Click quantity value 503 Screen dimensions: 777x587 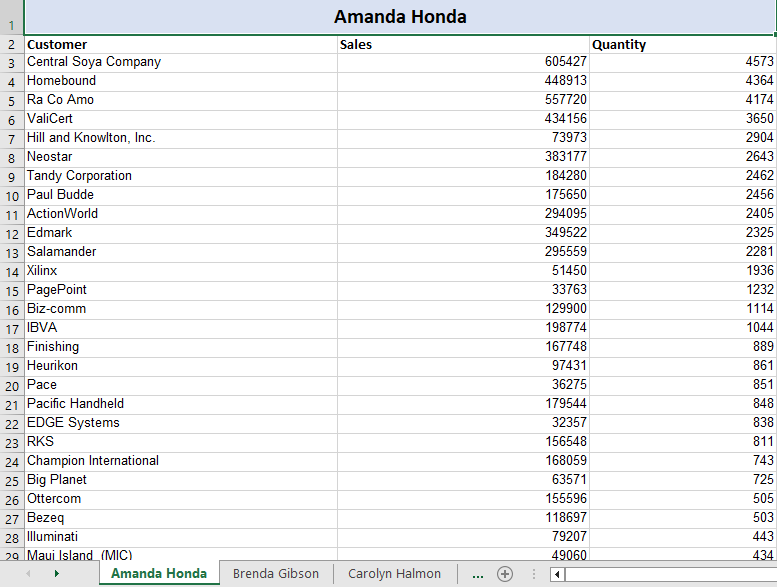pyautogui.click(x=683, y=519)
